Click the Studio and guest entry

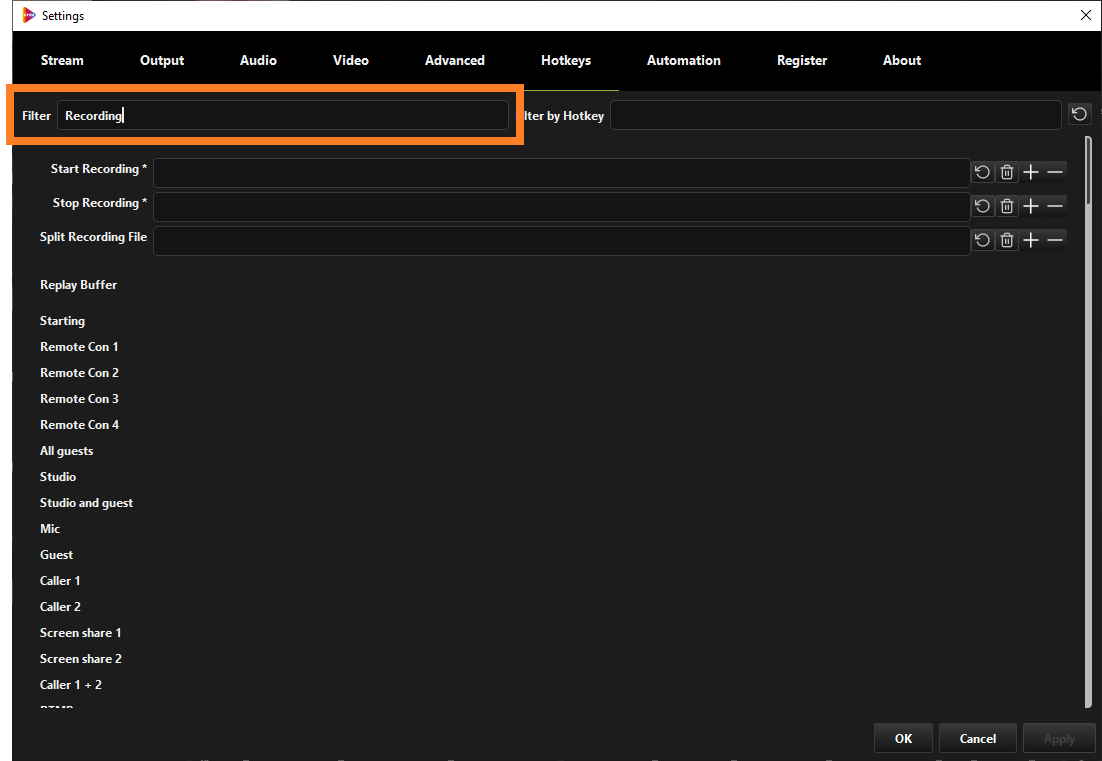click(x=86, y=503)
